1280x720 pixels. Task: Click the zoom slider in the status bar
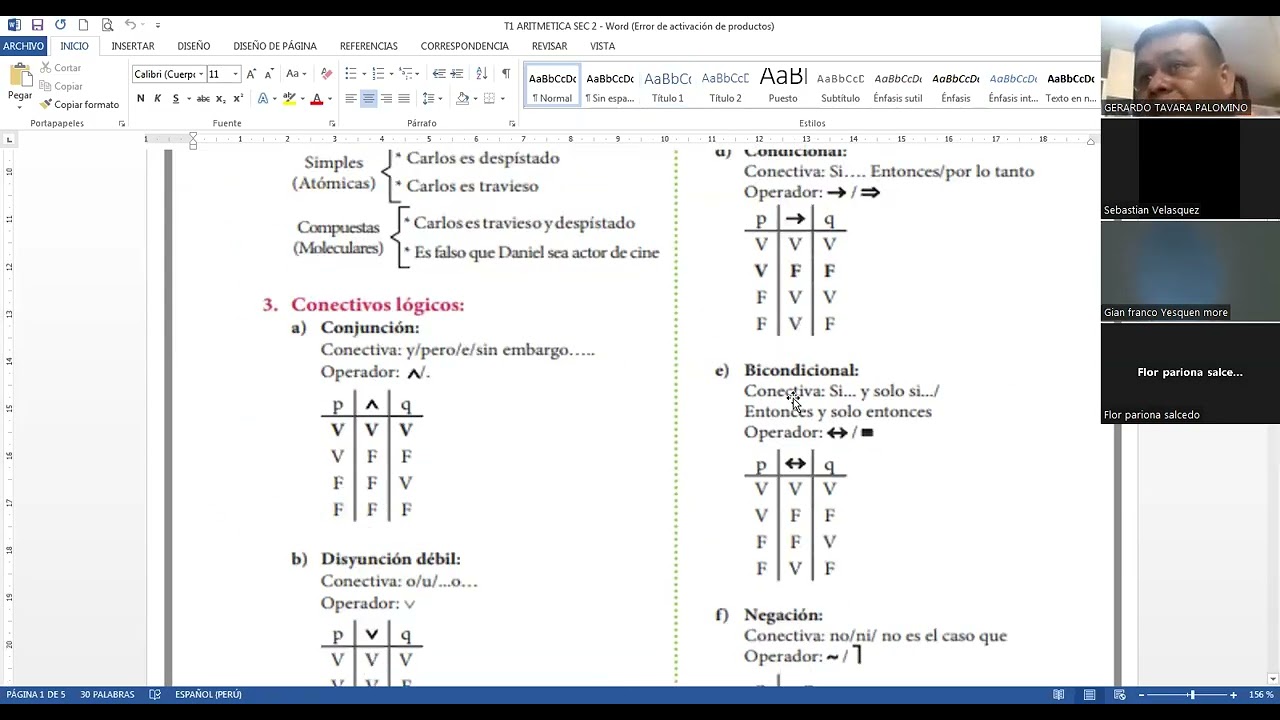[x=1190, y=695]
